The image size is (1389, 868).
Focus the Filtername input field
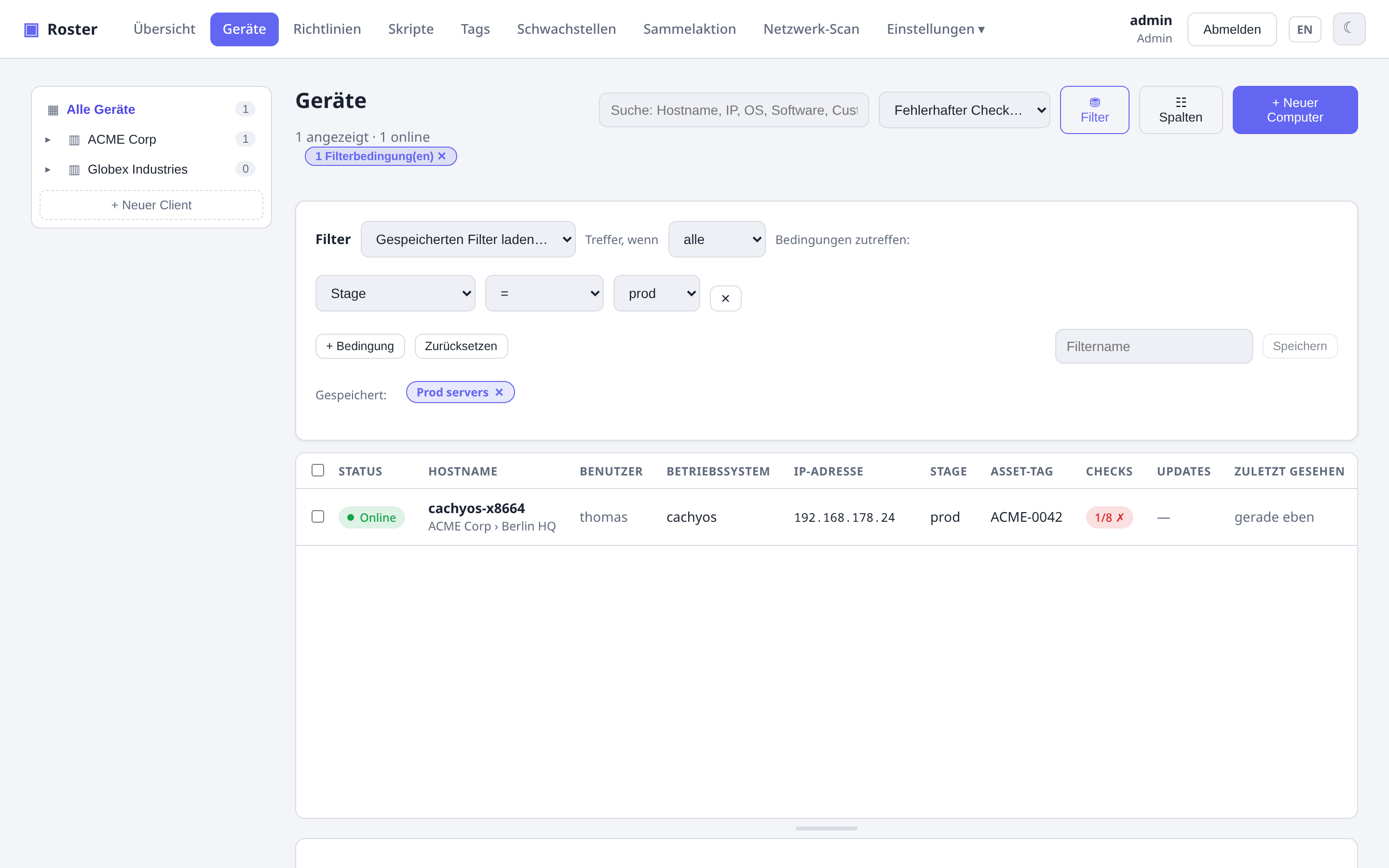[1153, 346]
